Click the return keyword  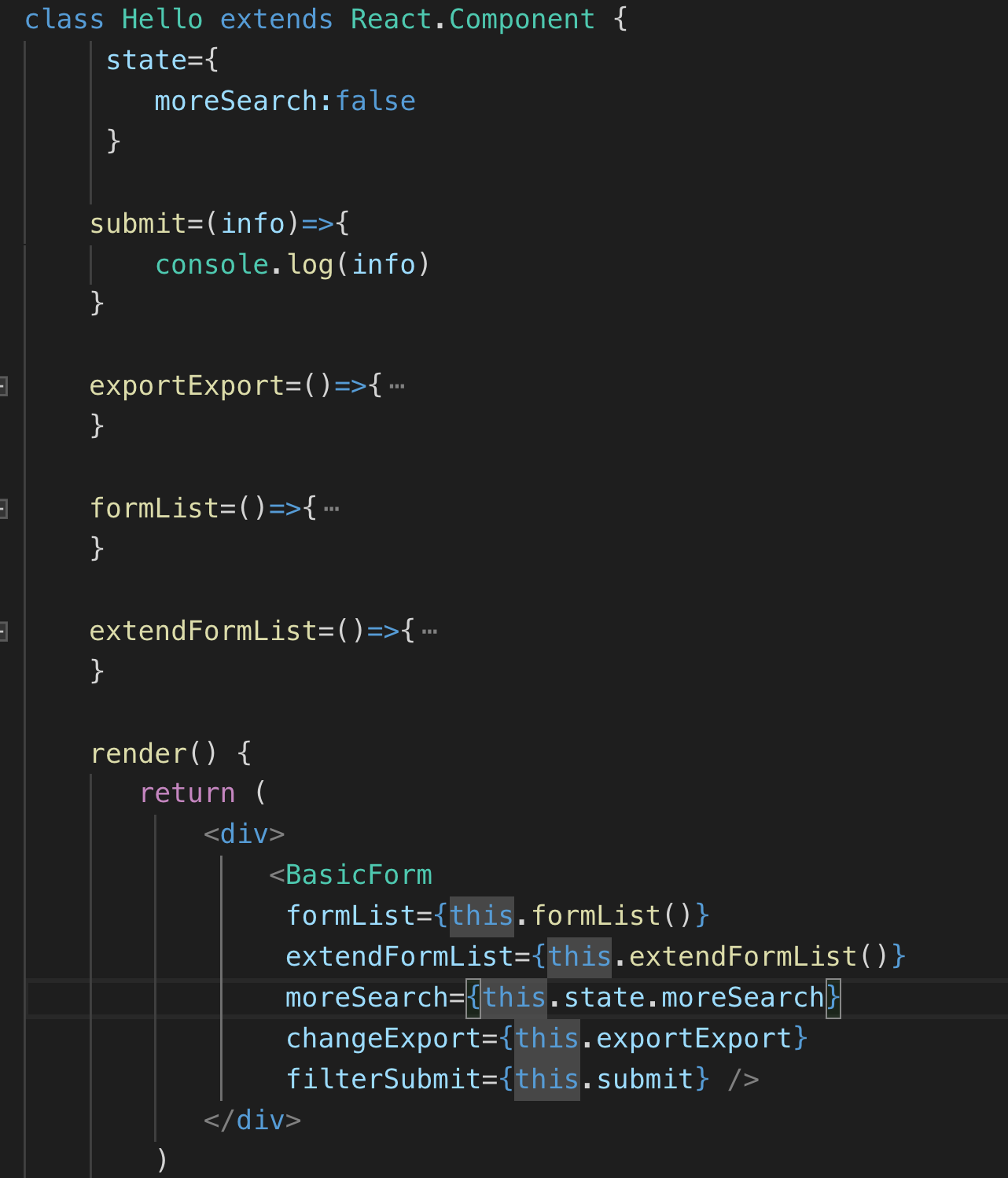pos(187,793)
